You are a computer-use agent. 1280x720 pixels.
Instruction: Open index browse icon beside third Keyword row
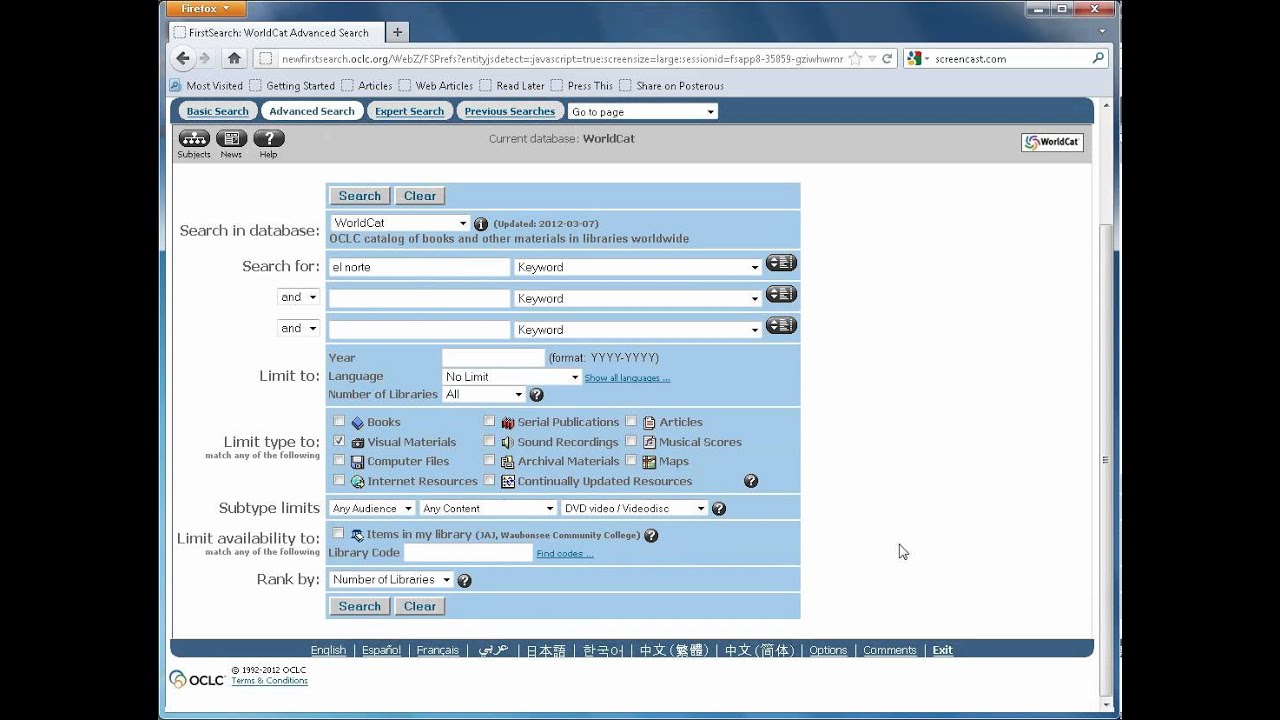pos(781,325)
